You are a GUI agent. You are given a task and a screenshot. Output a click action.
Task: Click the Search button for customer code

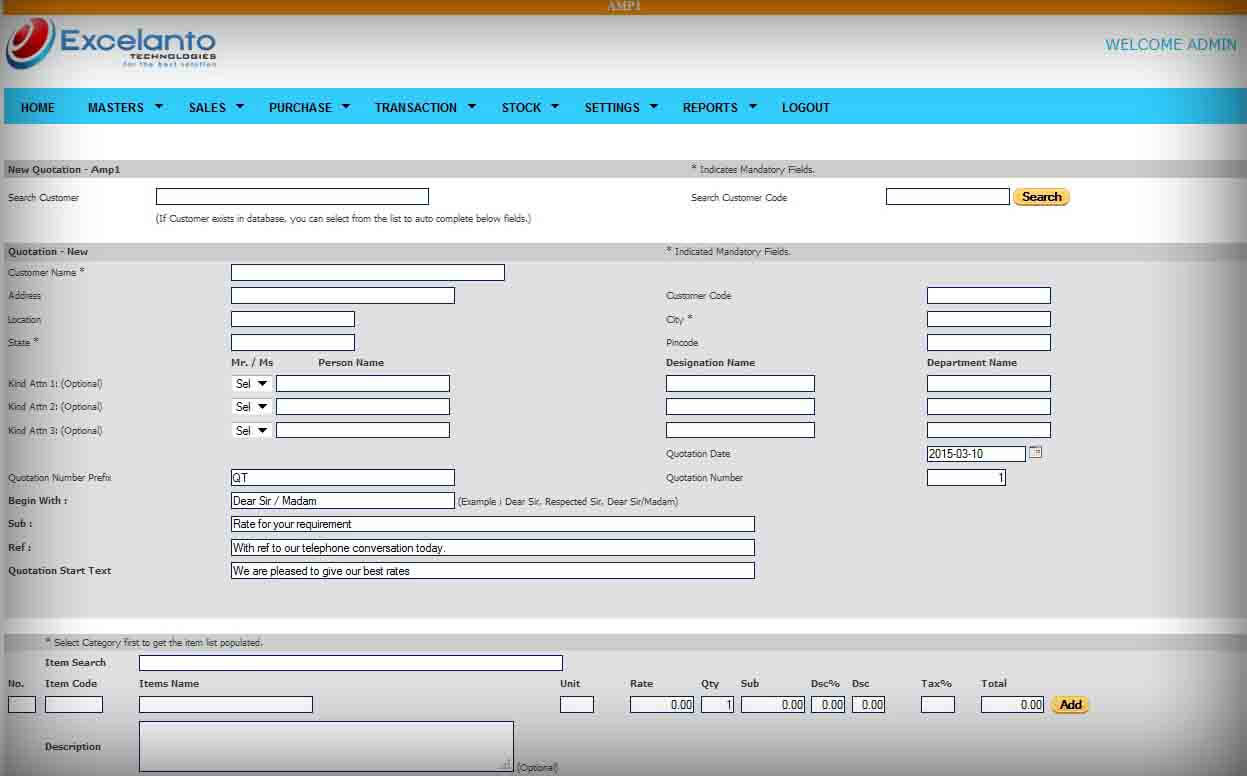coord(1041,196)
